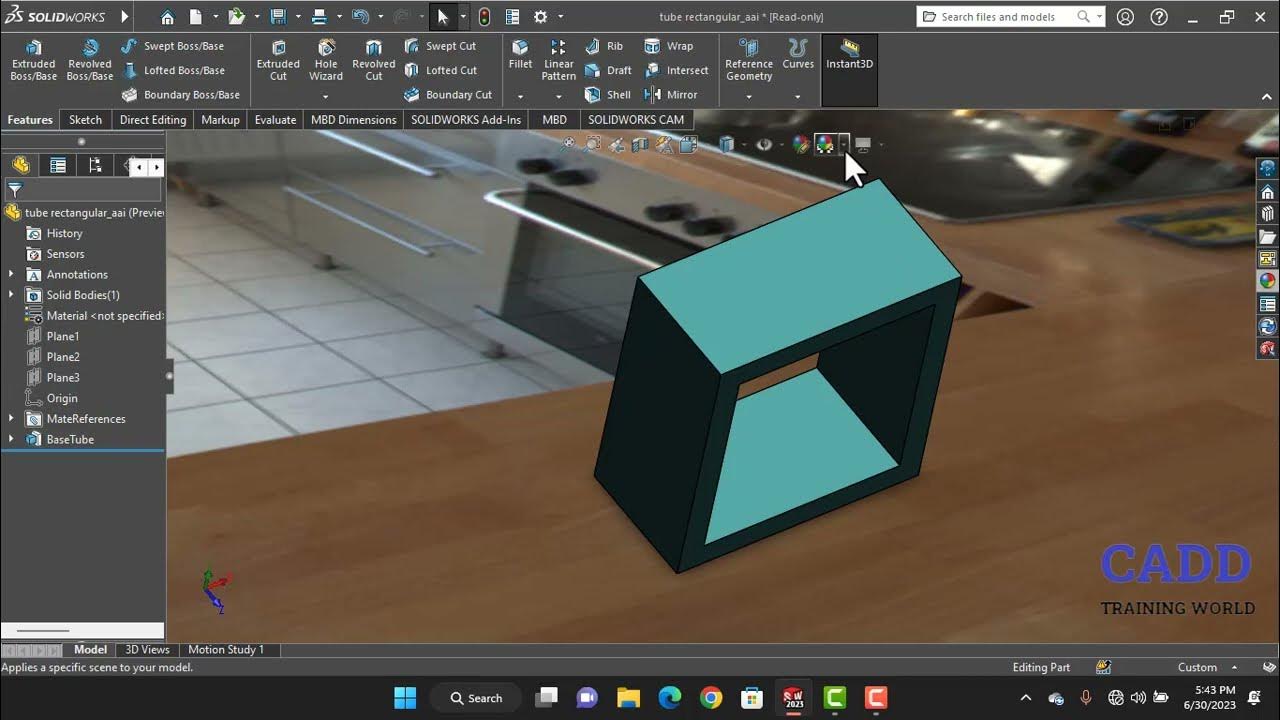Image resolution: width=1280 pixels, height=720 pixels.
Task: Open the SOLIDWORKS Add-Ins tab
Action: coord(466,119)
